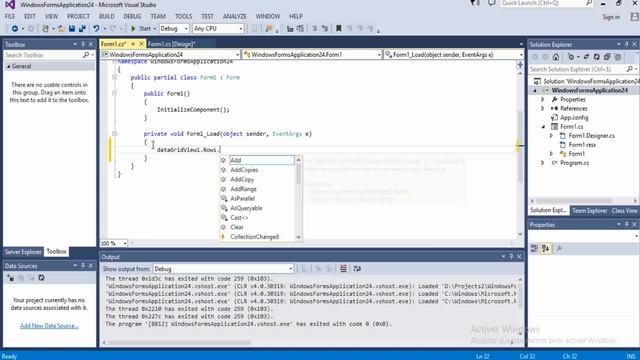This screenshot has width=640, height=360.
Task: Open the PROJECT menu
Action: pyautogui.click(x=78, y=16)
